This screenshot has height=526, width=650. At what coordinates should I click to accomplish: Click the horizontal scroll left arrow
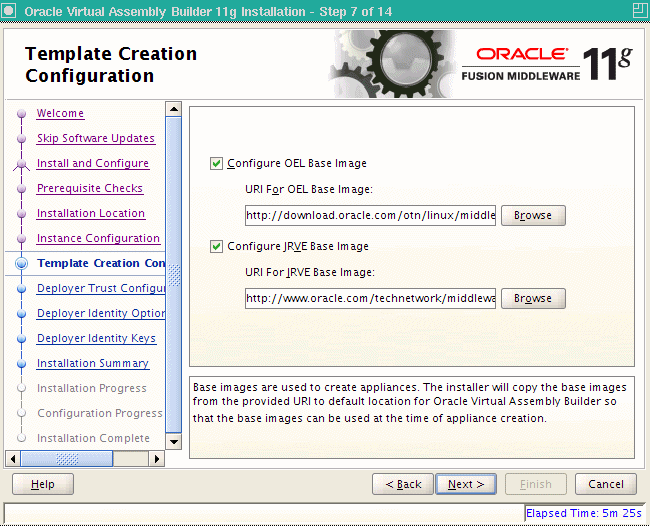tap(13, 459)
